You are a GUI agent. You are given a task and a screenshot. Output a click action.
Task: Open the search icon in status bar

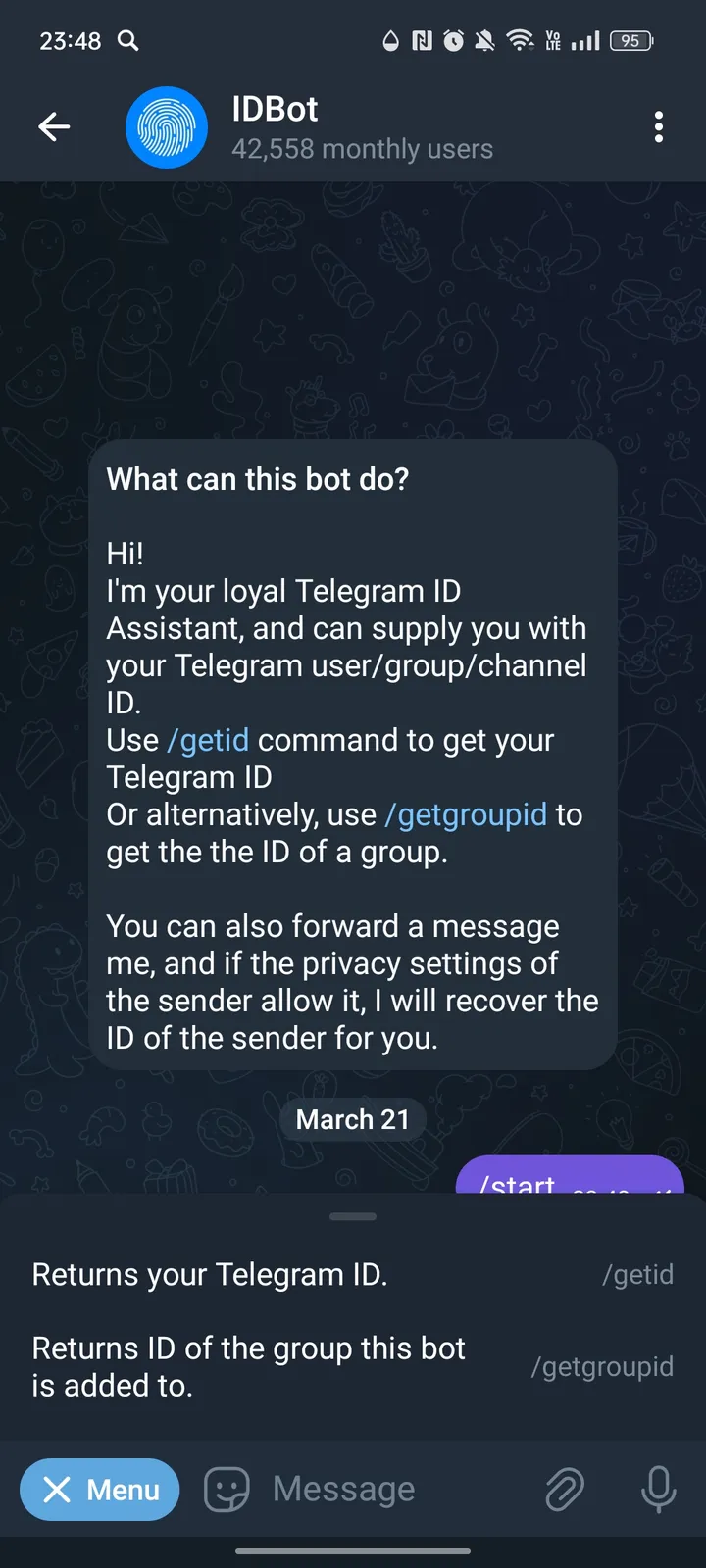[x=127, y=40]
